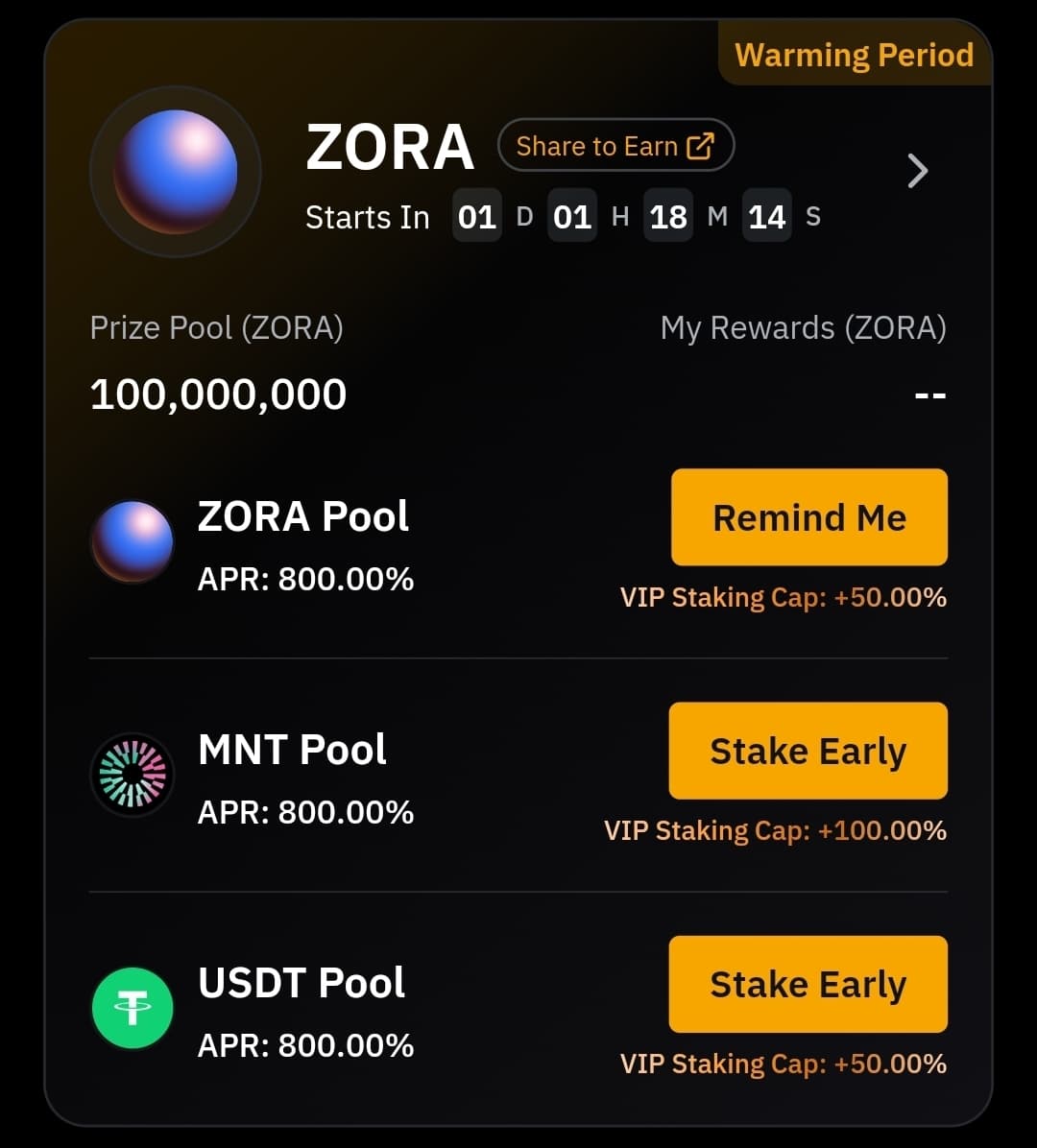Tap the days countdown box
The image size is (1037, 1148).
point(477,217)
